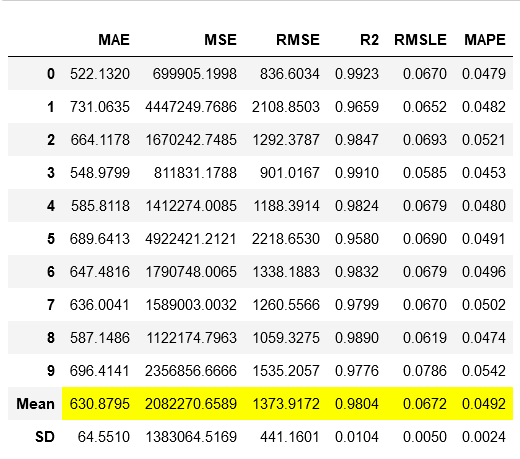Click RMSE value 2218.6530
The image size is (520, 459).
pyautogui.click(x=286, y=239)
